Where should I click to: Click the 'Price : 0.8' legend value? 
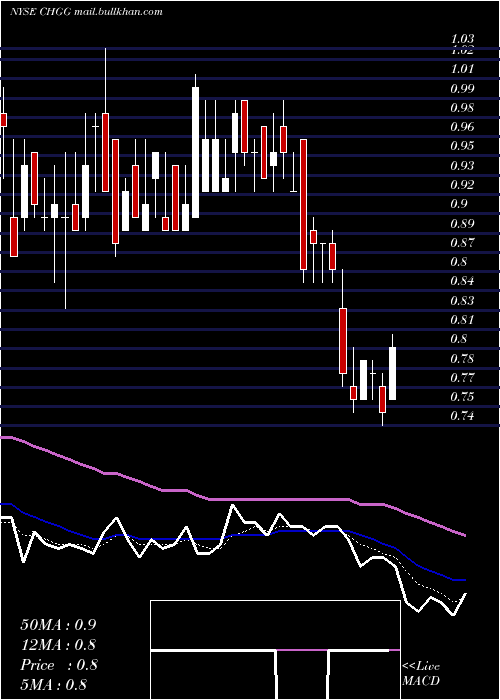(x=59, y=665)
